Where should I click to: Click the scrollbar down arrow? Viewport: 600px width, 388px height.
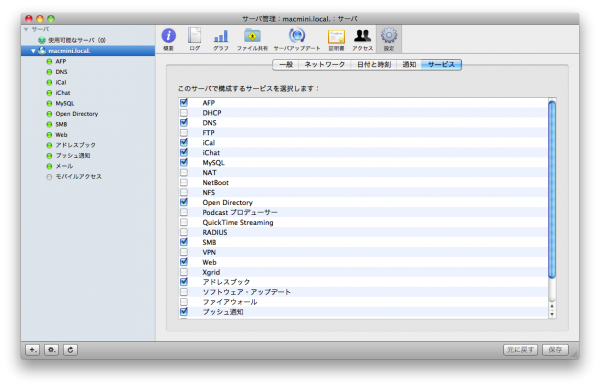(x=552, y=314)
